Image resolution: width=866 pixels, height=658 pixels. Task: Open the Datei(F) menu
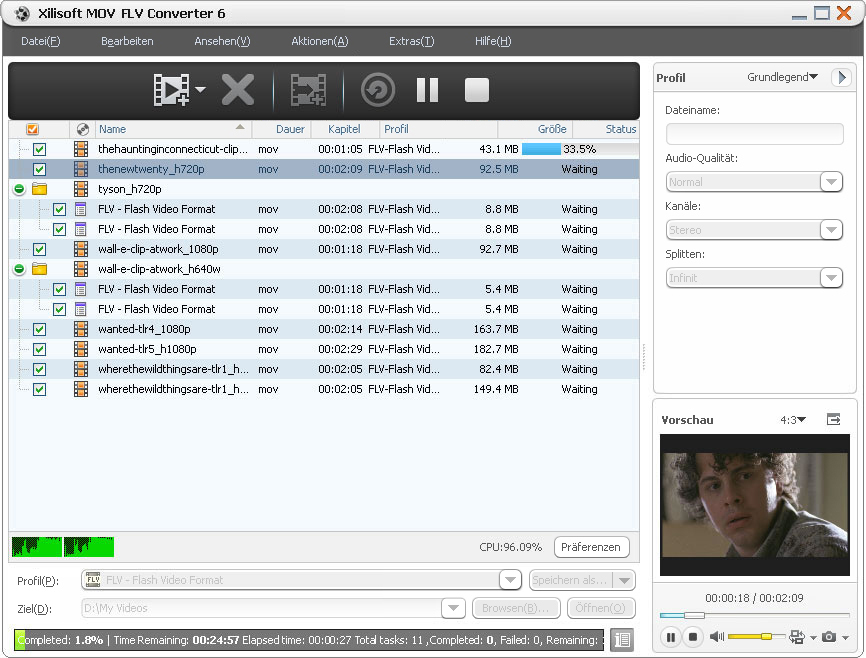[40, 41]
